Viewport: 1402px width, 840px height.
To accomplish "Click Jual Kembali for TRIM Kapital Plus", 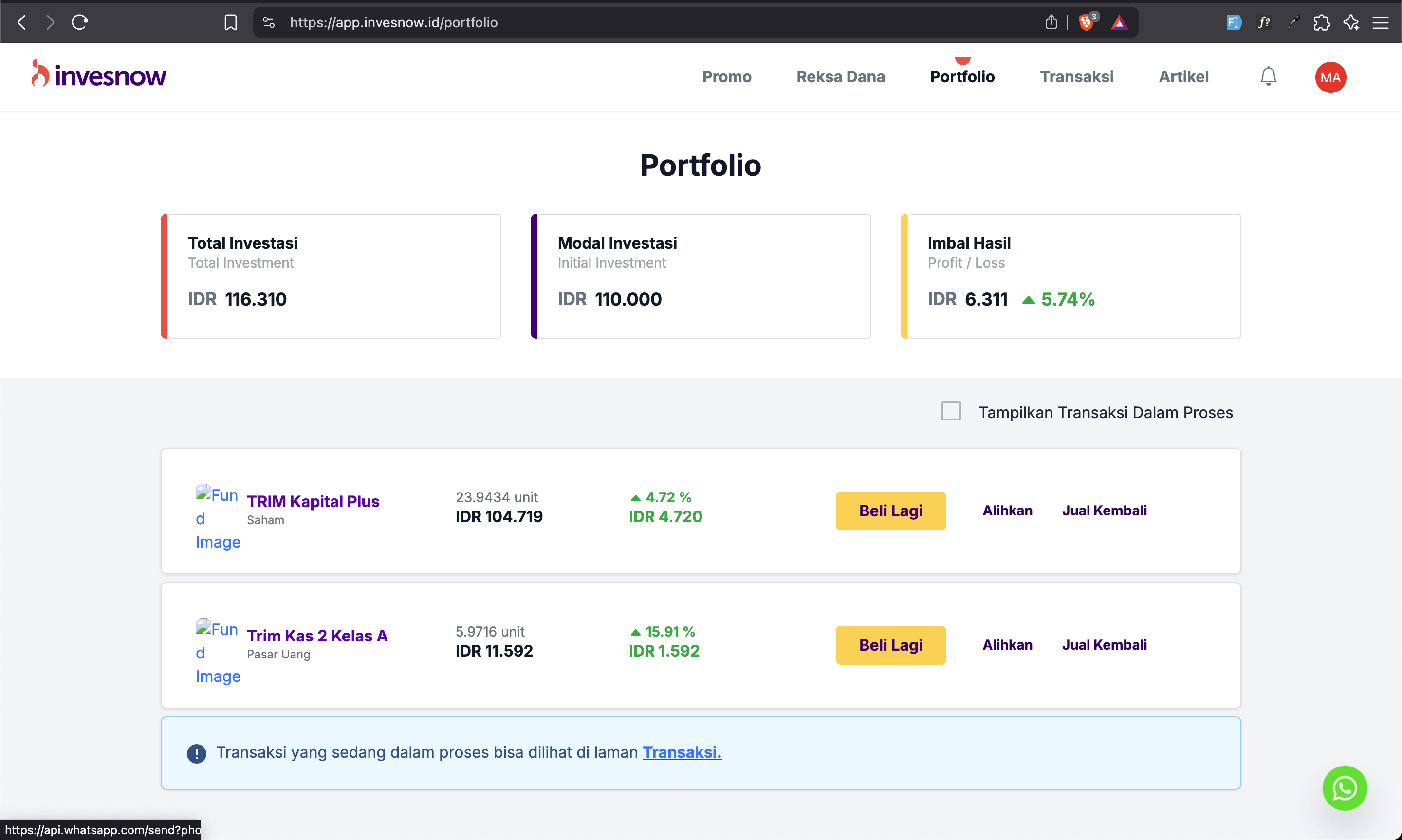I will [x=1104, y=511].
